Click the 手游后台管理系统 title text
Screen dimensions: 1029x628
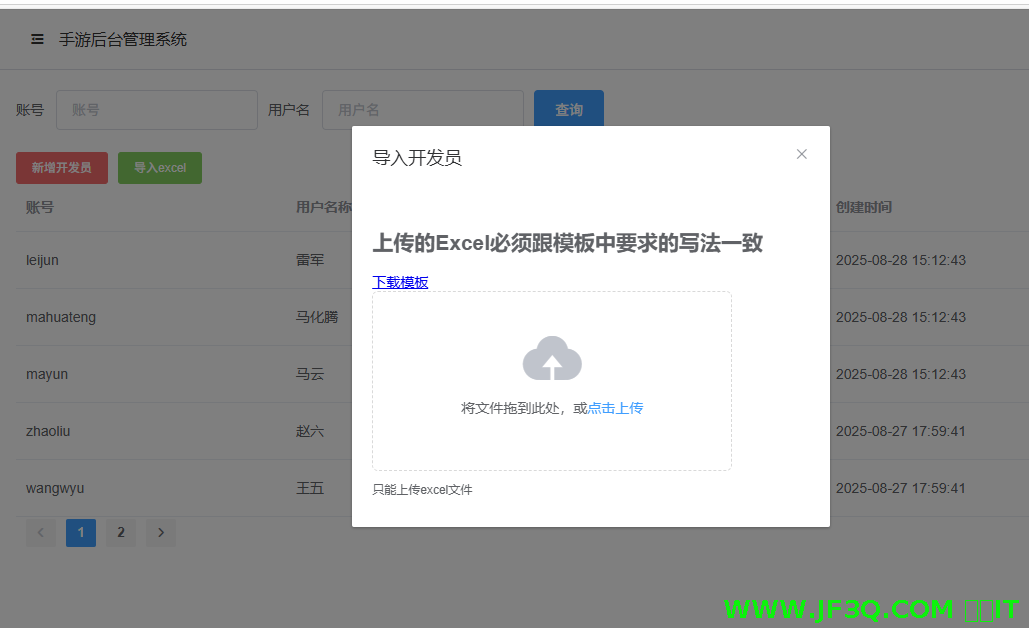point(124,40)
